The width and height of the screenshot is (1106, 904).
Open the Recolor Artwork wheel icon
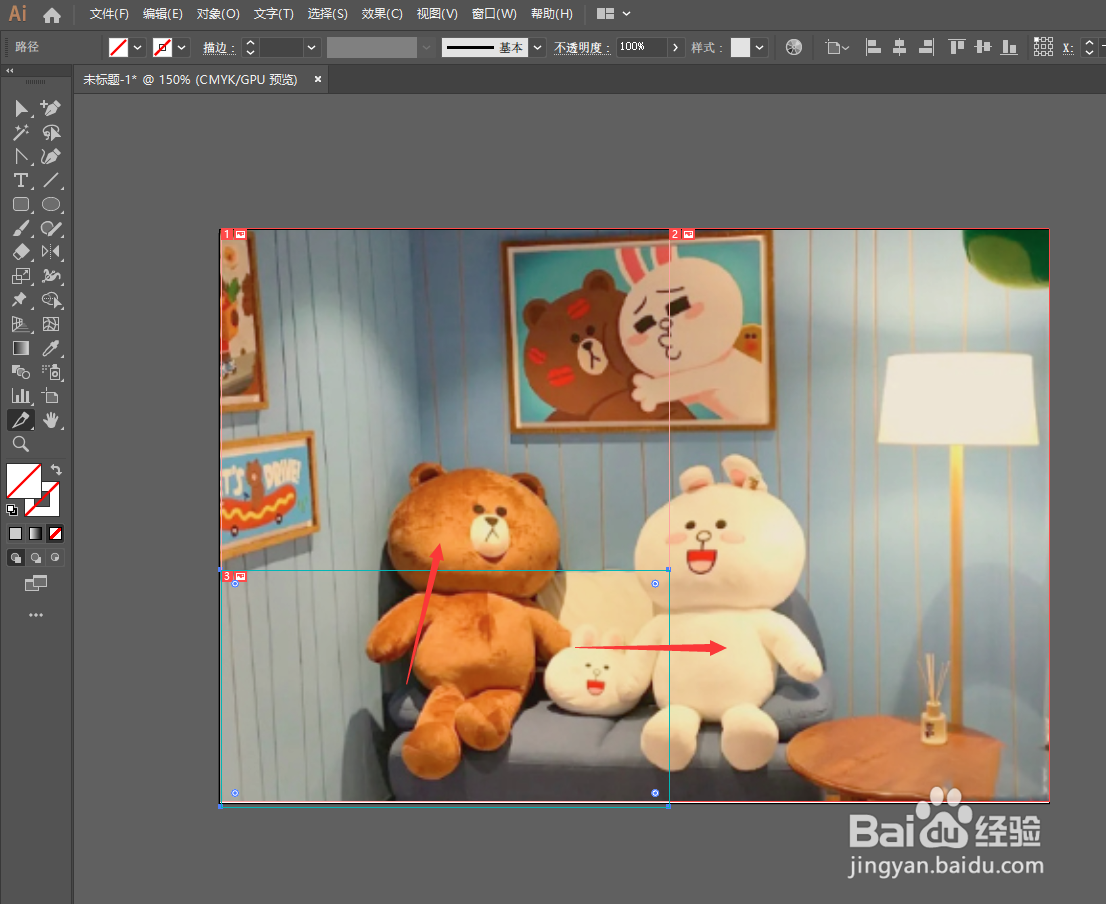click(794, 47)
